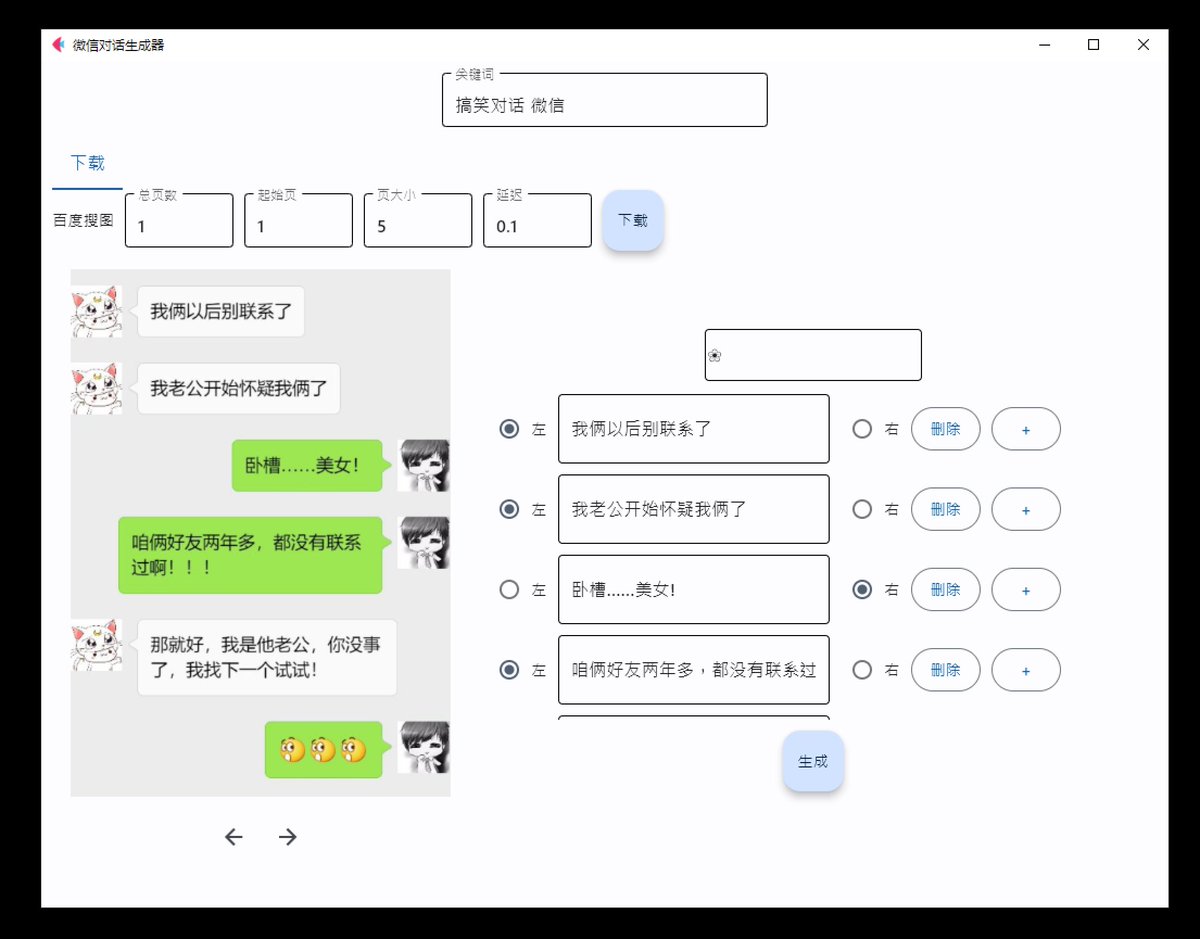This screenshot has width=1200, height=939.
Task: Click the 页大小 page size field
Action: [418, 220]
